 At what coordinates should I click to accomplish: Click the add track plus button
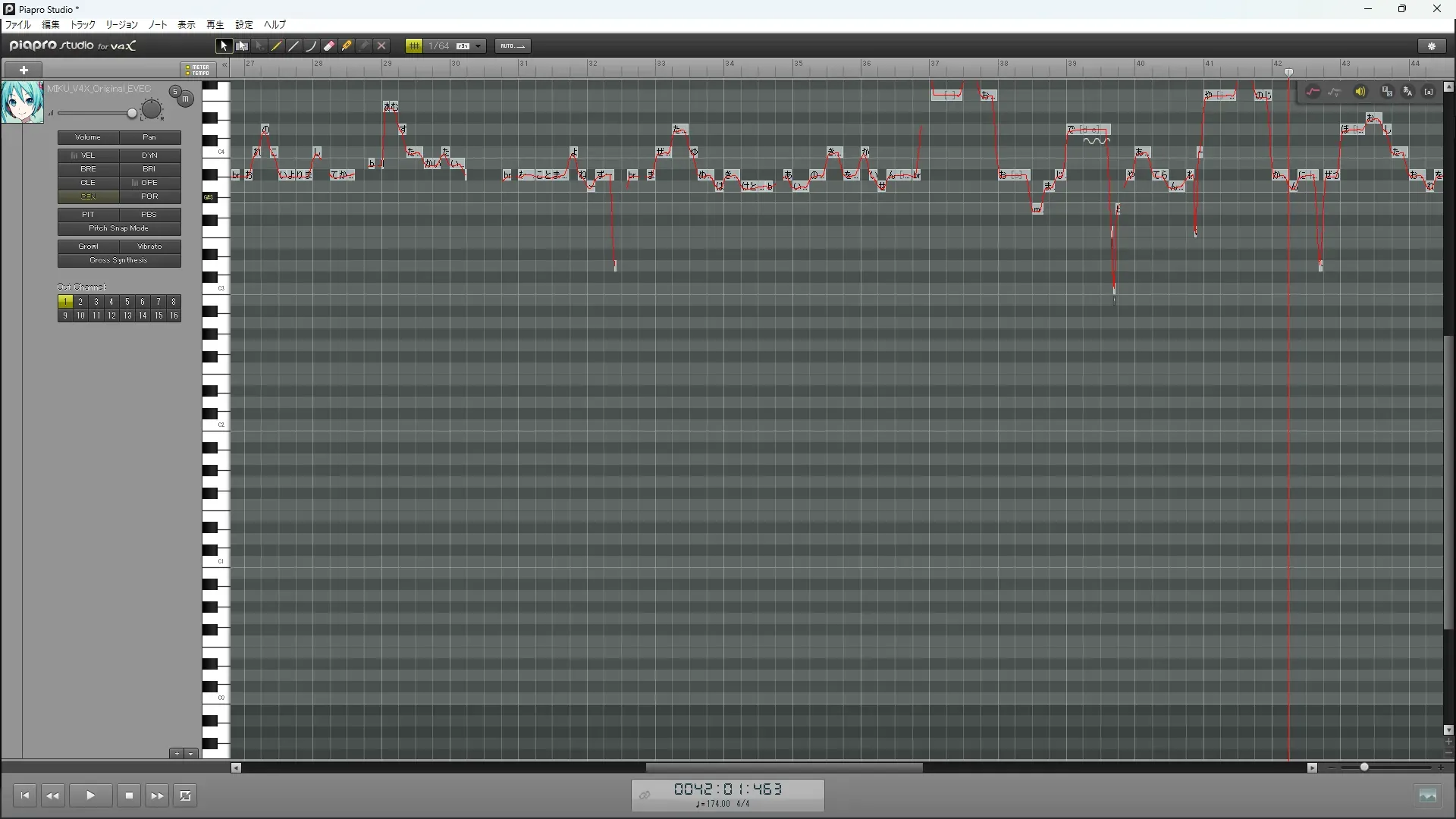pyautogui.click(x=24, y=70)
